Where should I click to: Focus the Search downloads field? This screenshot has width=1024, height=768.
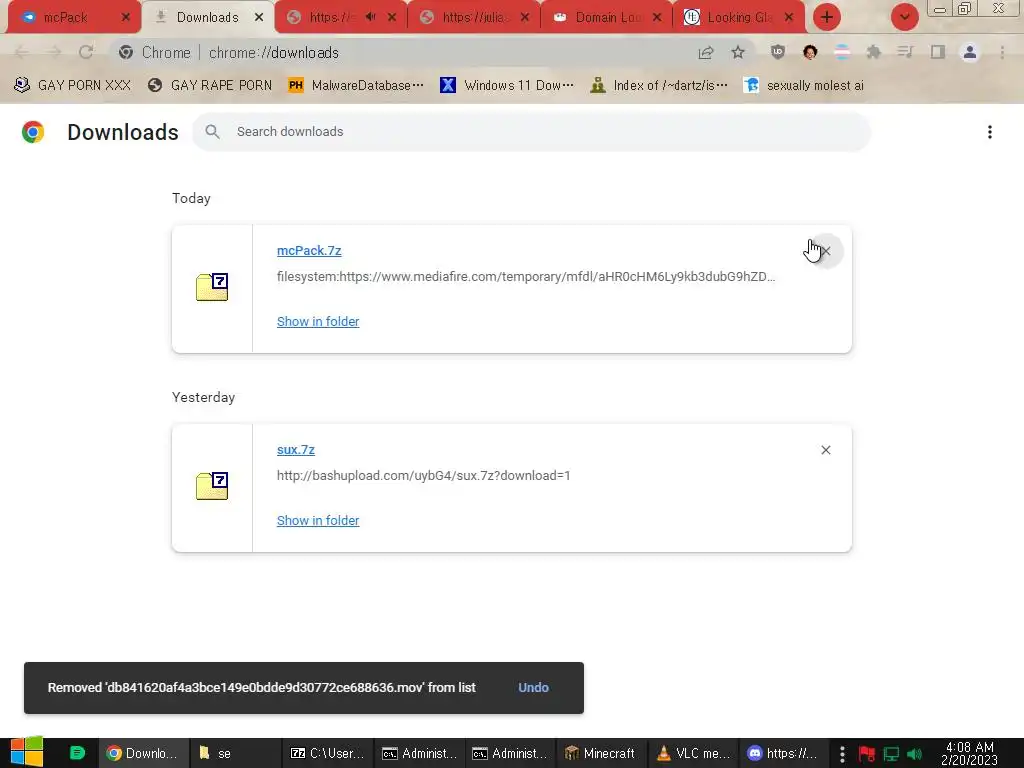click(x=532, y=132)
